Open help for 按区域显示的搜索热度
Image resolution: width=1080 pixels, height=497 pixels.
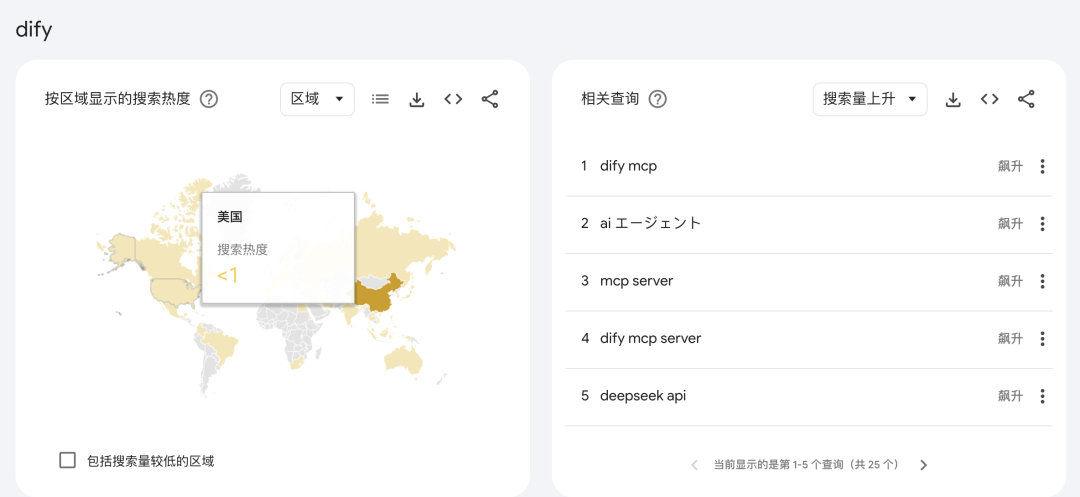click(209, 99)
